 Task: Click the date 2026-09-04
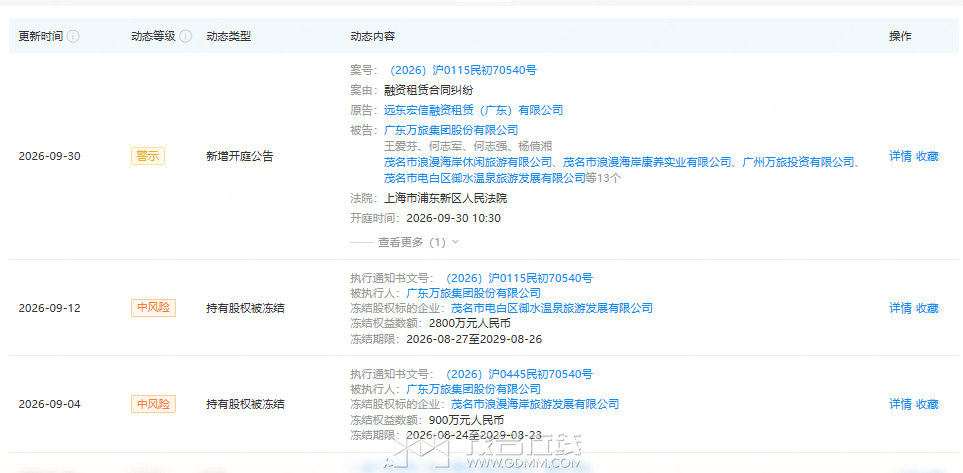50,404
